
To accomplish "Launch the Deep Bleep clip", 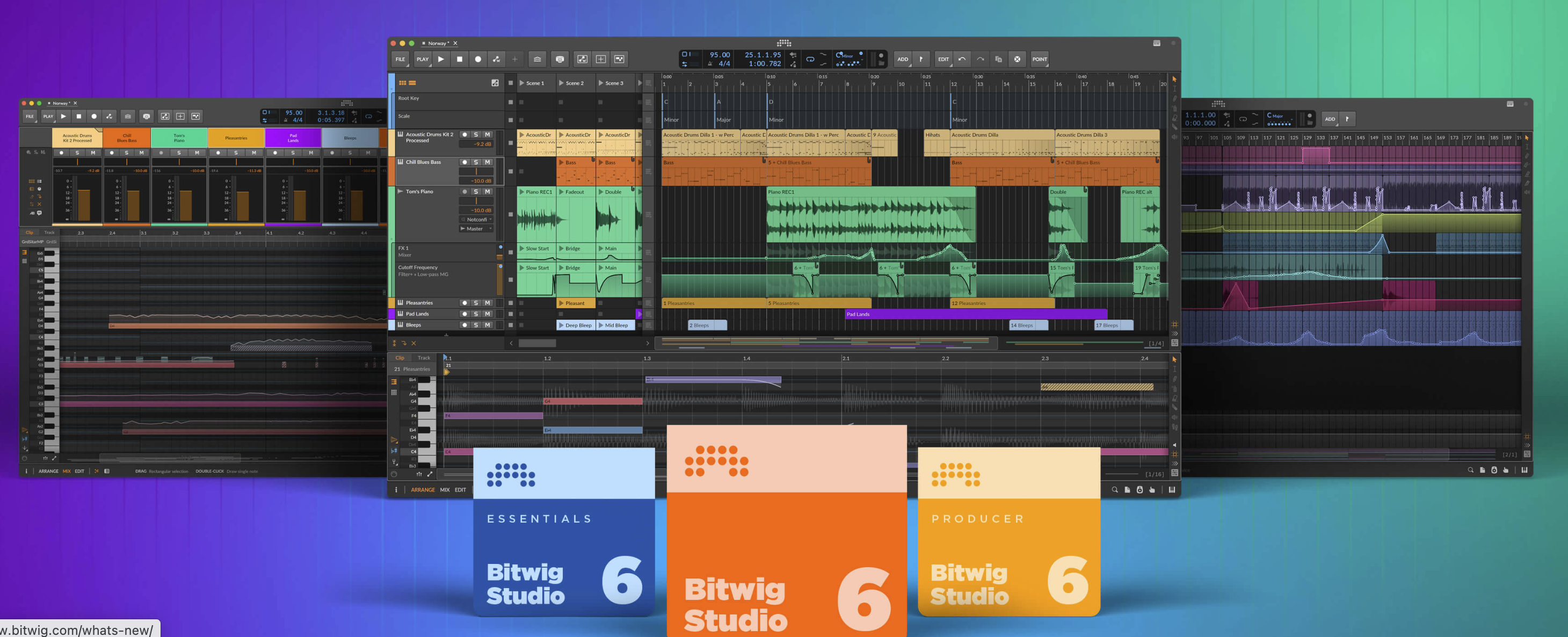I will pyautogui.click(x=561, y=325).
